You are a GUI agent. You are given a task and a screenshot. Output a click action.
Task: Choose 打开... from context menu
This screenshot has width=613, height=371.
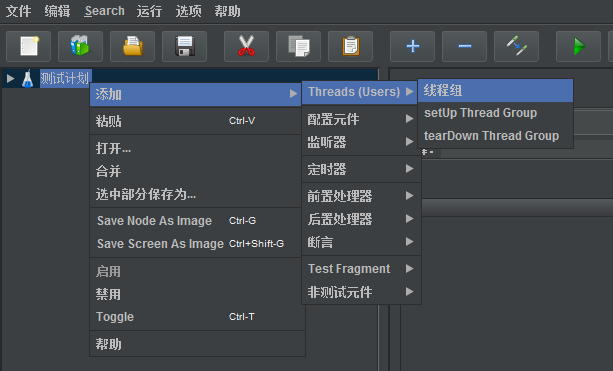click(x=195, y=148)
